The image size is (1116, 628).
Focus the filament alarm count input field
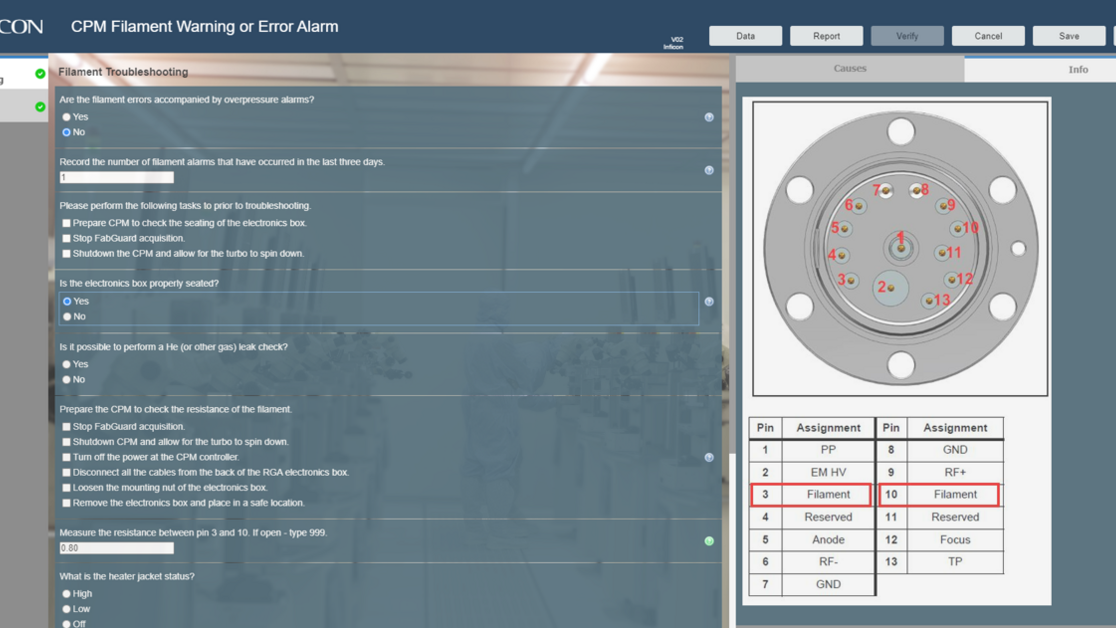coord(117,177)
